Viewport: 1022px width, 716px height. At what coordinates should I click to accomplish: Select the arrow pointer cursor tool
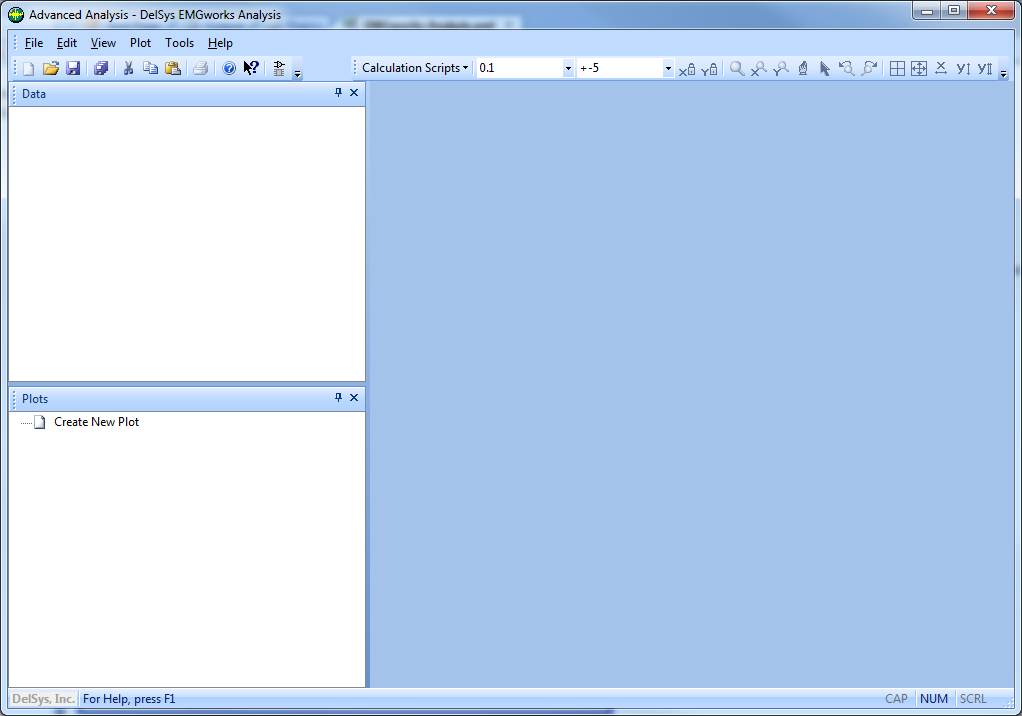pos(824,68)
